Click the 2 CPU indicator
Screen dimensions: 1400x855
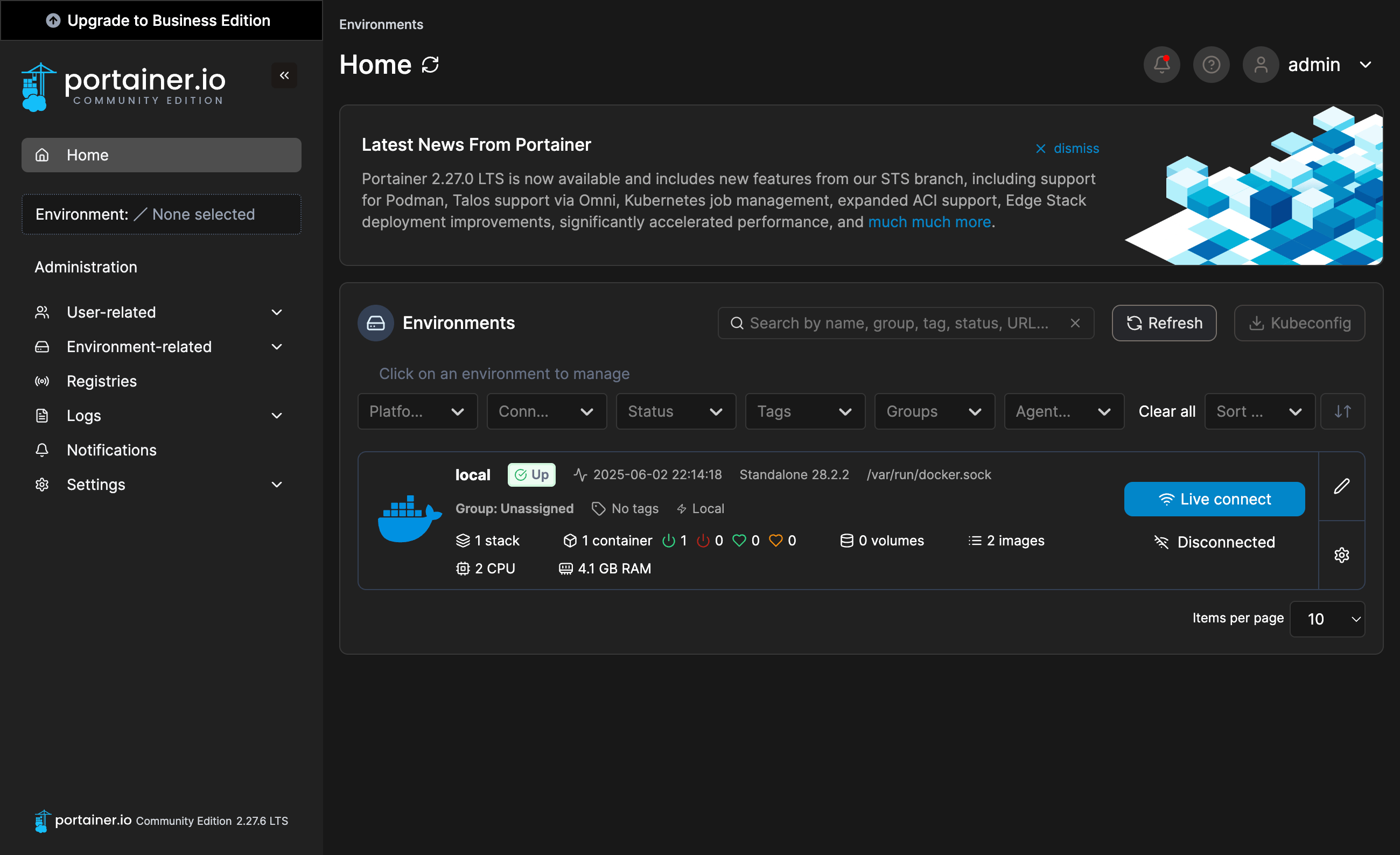(x=485, y=568)
